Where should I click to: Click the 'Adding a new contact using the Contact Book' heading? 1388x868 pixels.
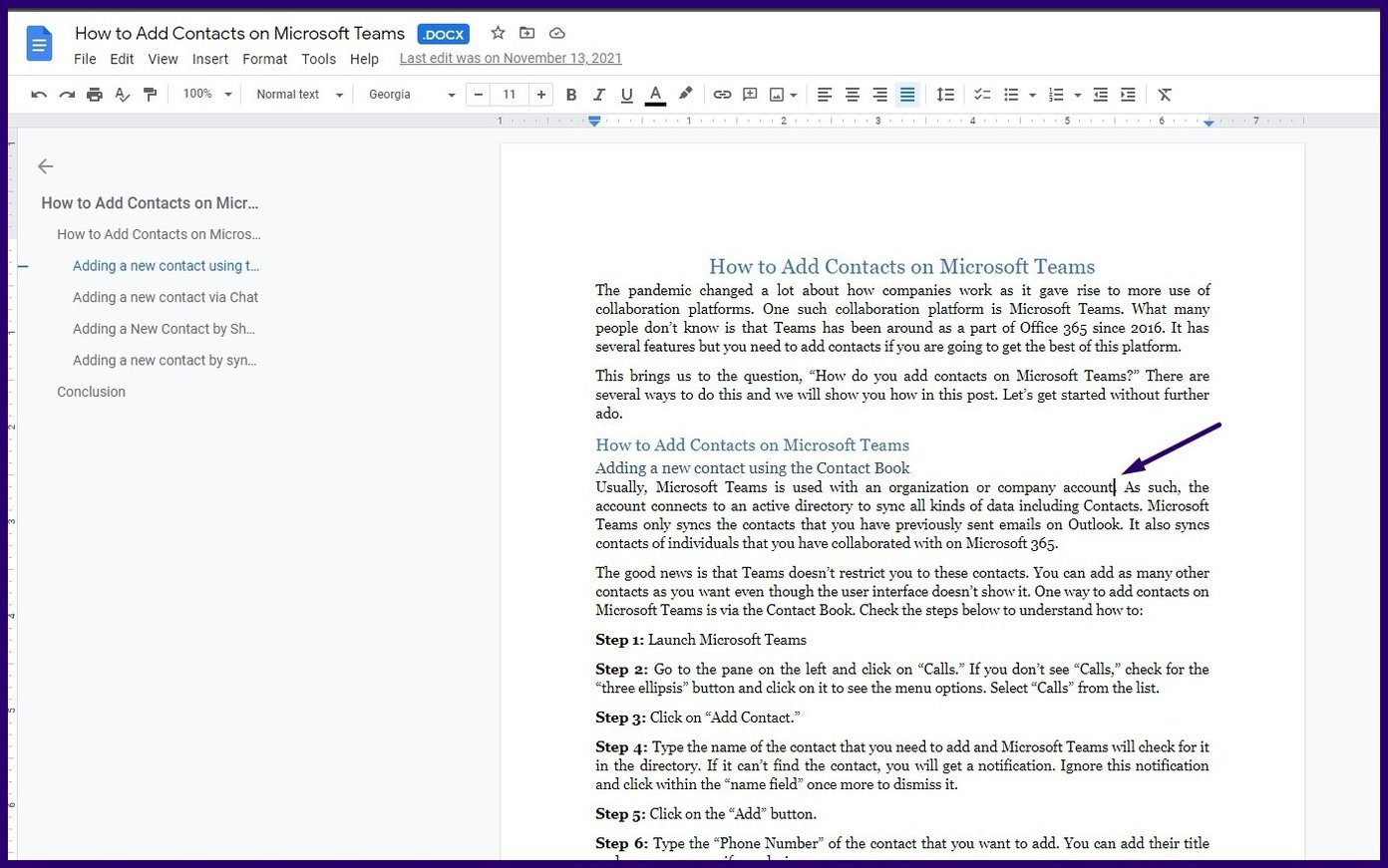pyautogui.click(x=753, y=467)
